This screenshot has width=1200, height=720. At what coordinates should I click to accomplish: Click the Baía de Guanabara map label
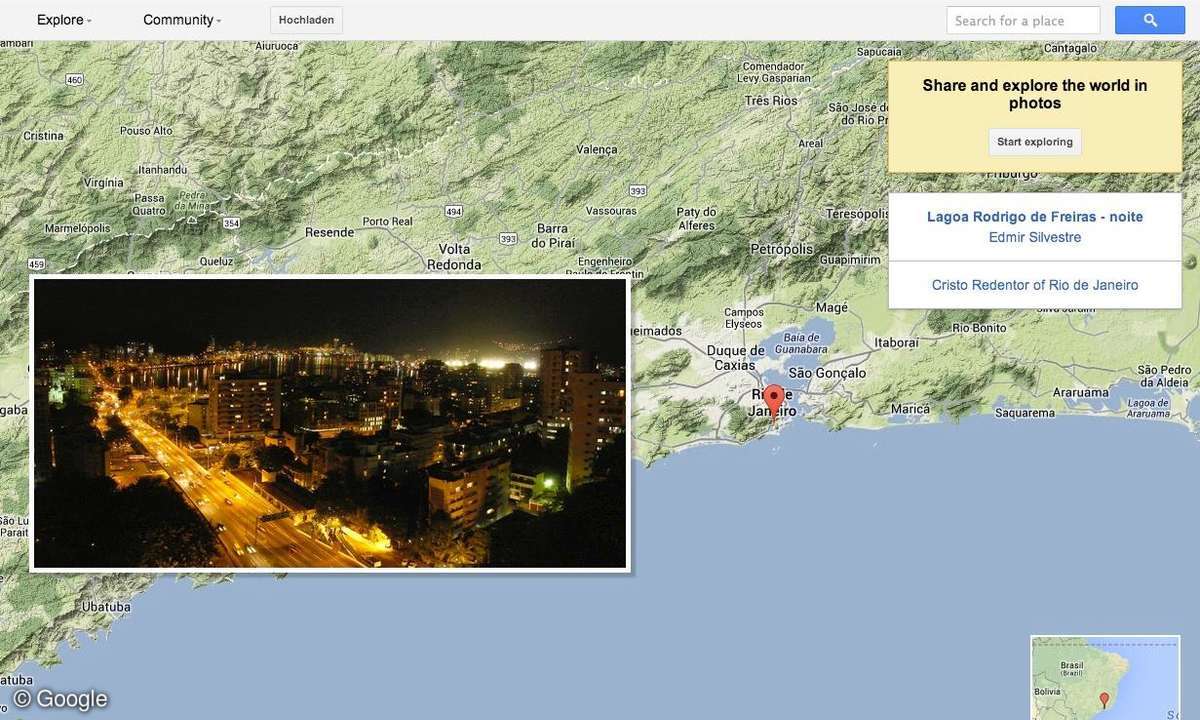tap(799, 344)
